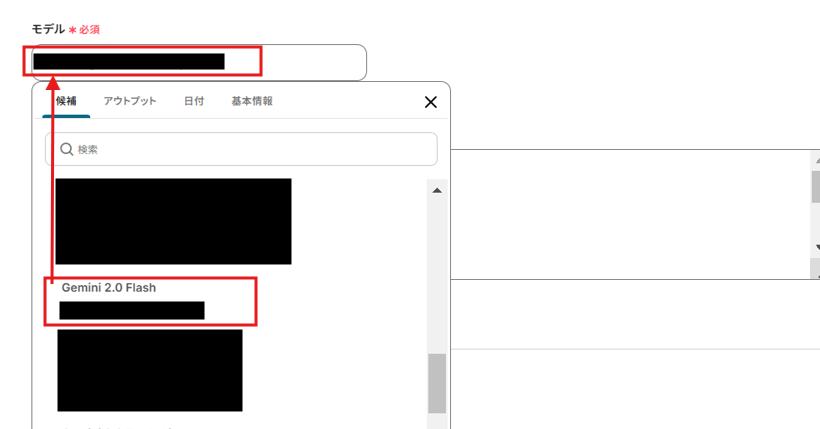Close the candidate popup with the X
The image size is (820, 429).
point(430,102)
